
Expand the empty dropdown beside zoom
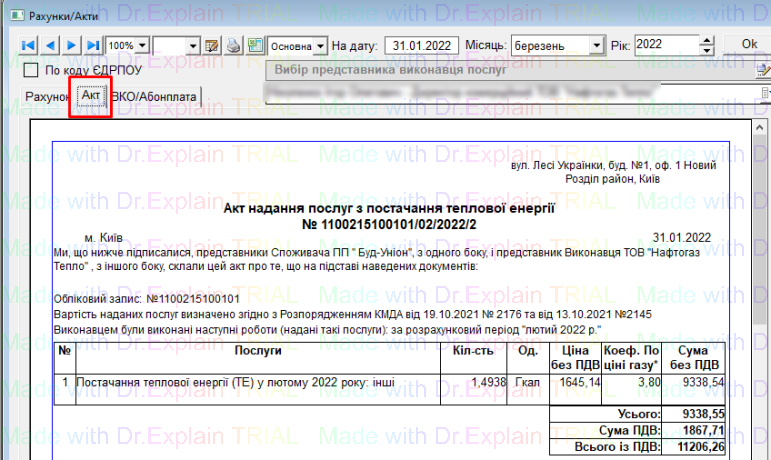point(193,46)
